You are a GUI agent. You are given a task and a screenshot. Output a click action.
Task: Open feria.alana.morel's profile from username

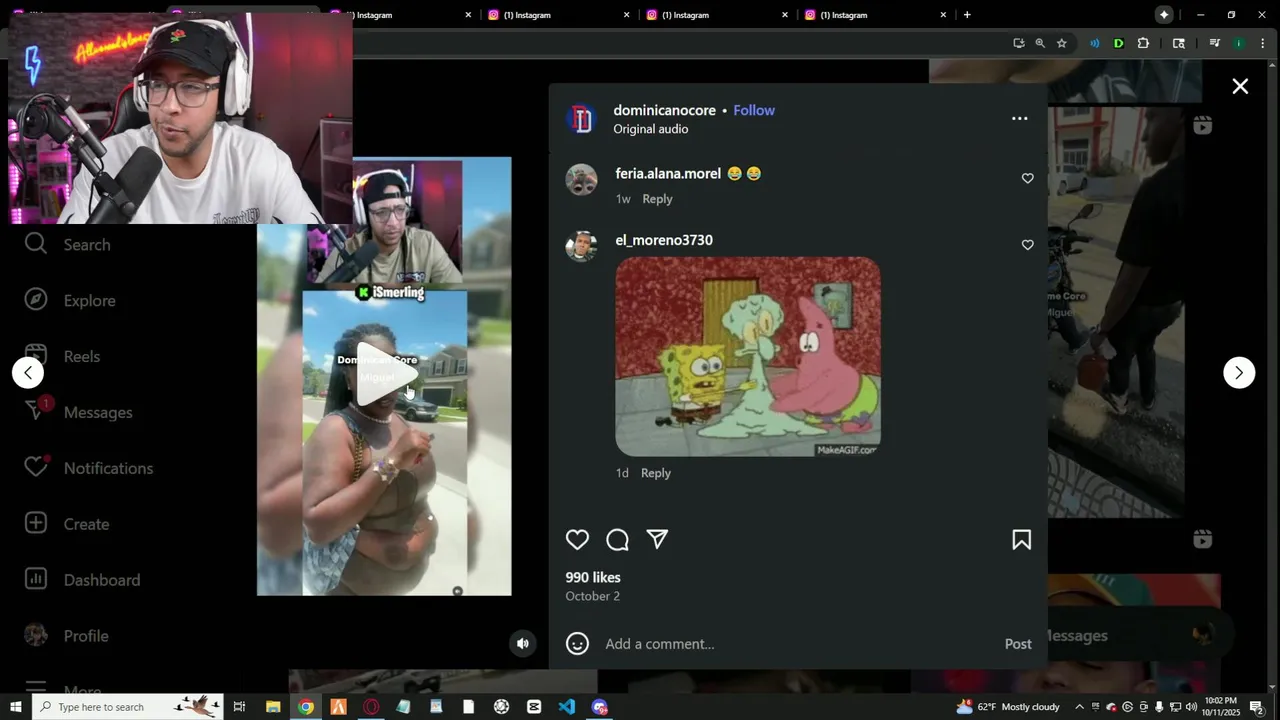tap(668, 174)
